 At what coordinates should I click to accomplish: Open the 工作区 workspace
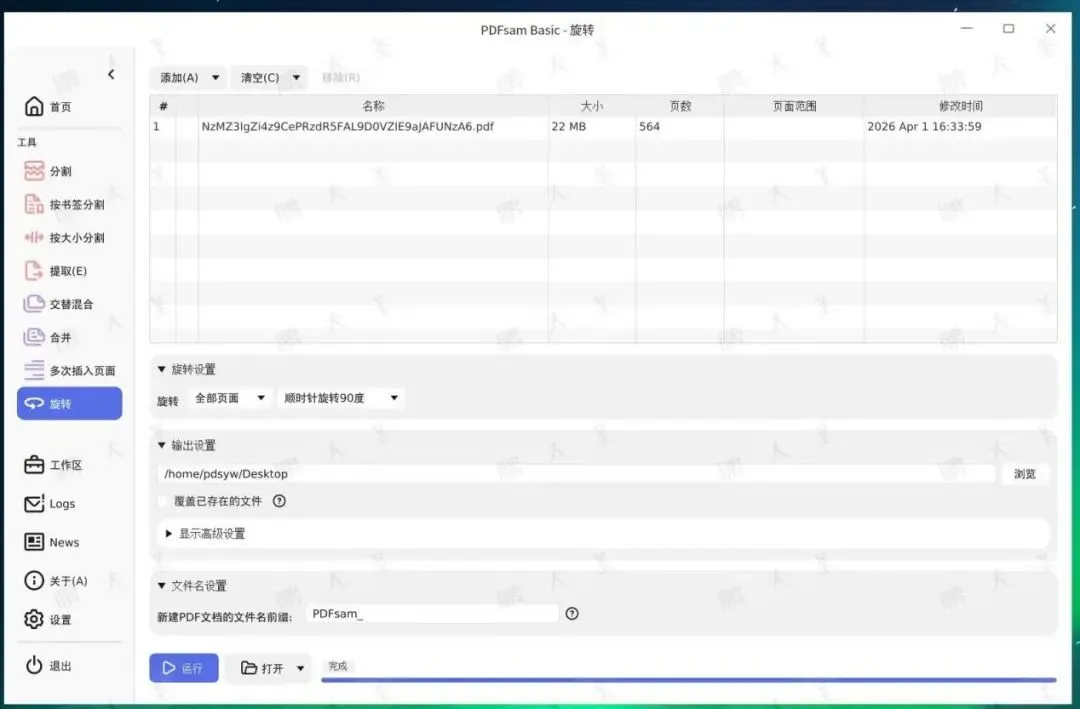pyautogui.click(x=69, y=465)
